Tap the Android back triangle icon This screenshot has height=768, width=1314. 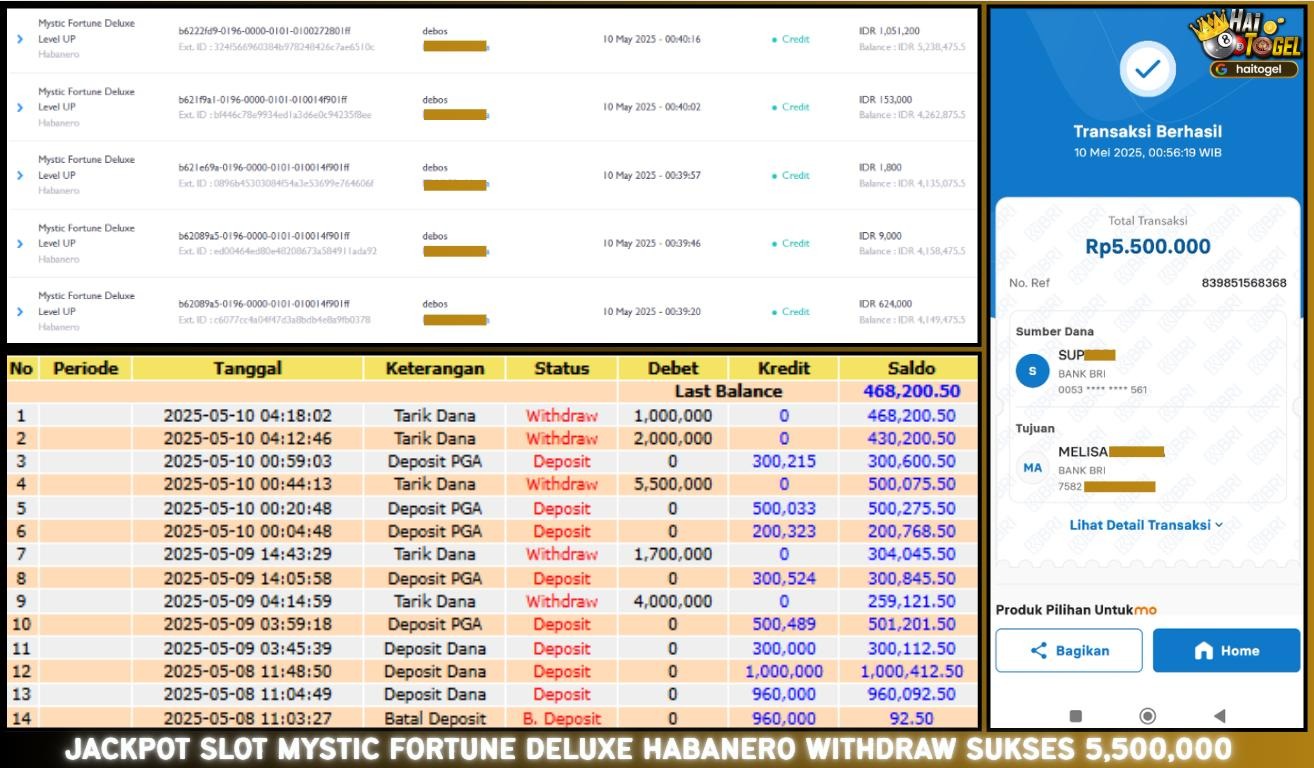[1219, 716]
